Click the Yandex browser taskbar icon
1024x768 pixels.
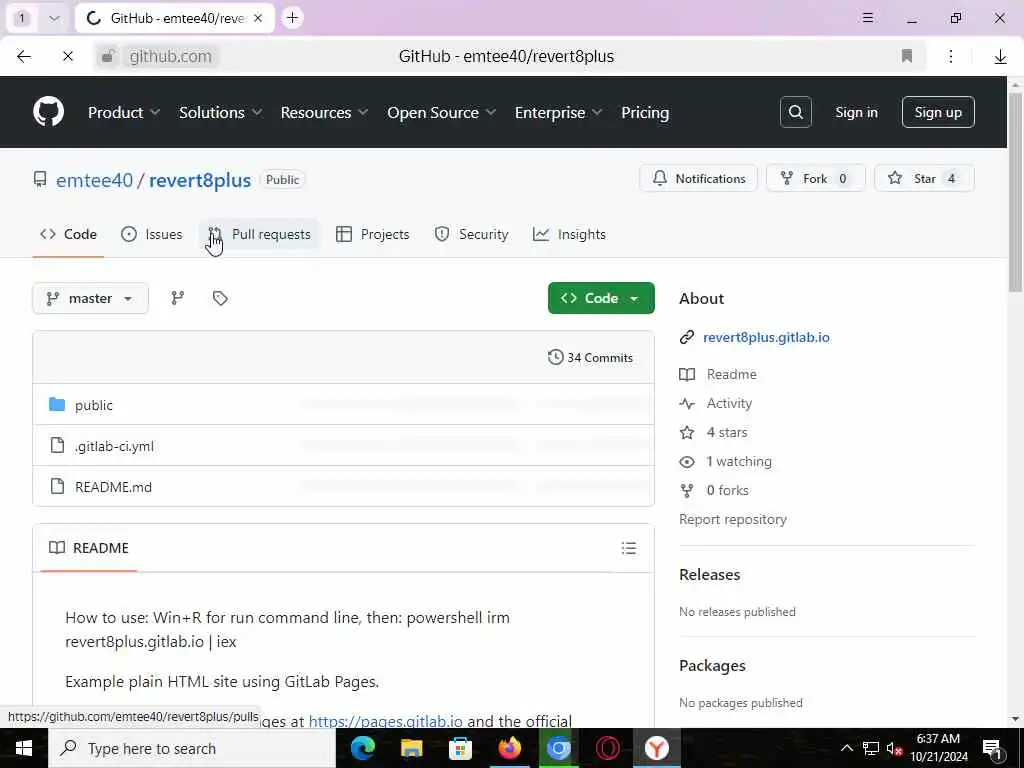point(656,748)
